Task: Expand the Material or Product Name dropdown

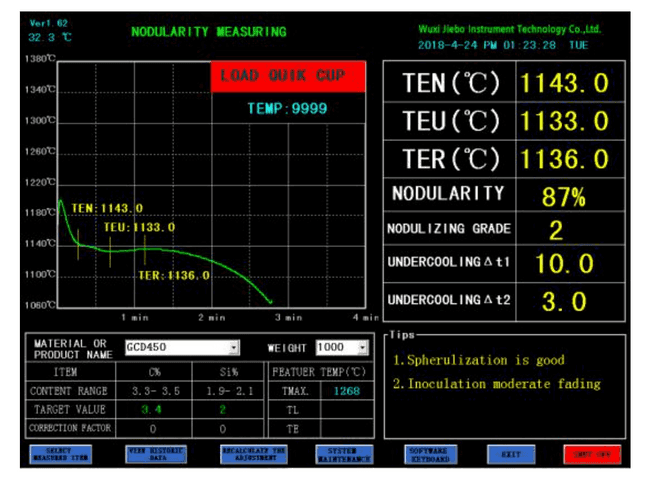Action: click(x=234, y=348)
